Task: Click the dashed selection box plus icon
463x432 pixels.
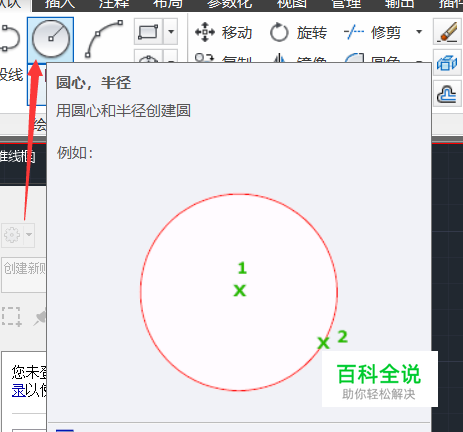Action: point(12,316)
